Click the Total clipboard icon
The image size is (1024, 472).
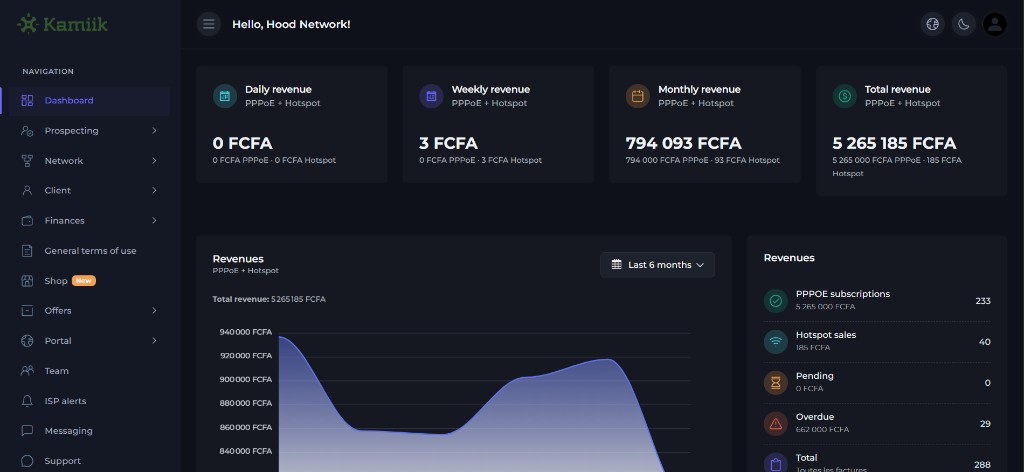(x=776, y=464)
